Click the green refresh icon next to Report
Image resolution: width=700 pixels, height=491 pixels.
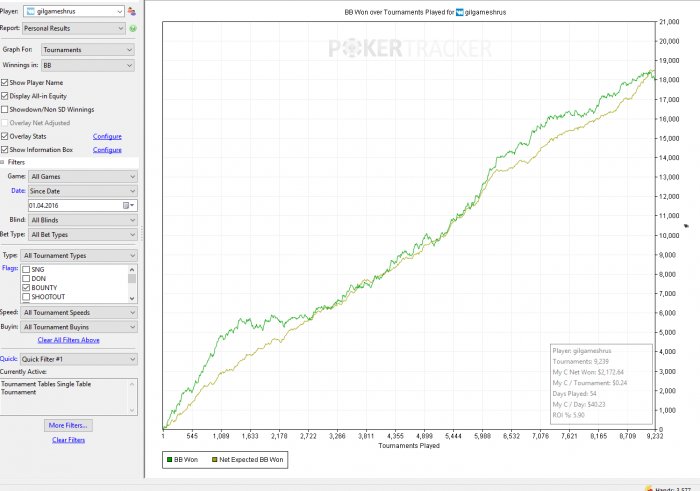click(x=133, y=29)
